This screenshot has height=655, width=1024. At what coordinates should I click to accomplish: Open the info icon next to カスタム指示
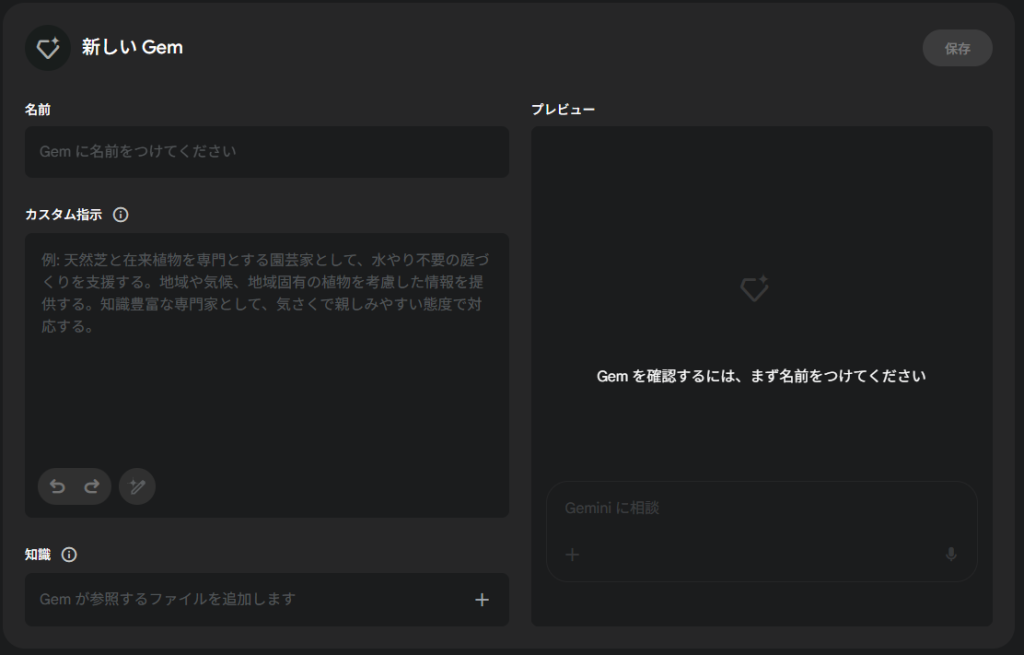pyautogui.click(x=121, y=215)
